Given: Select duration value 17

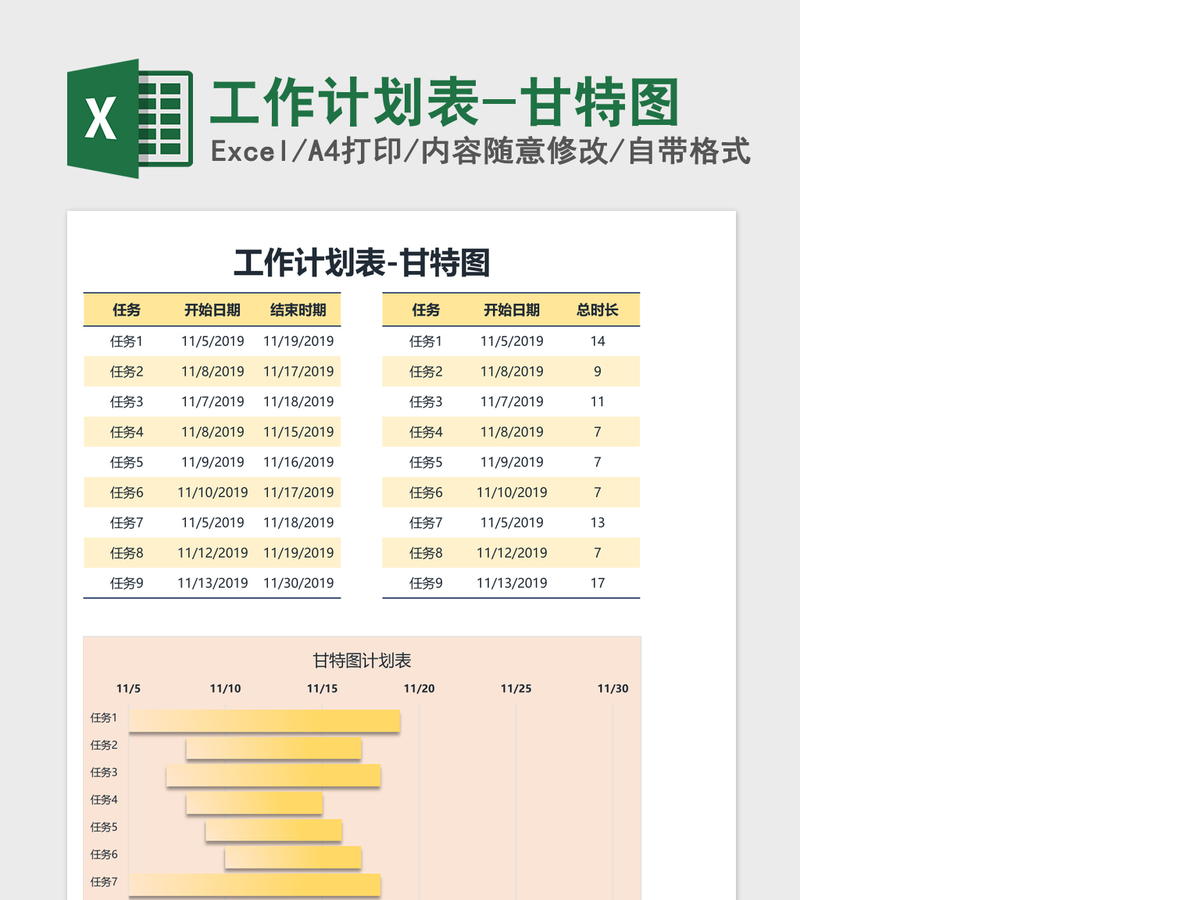Looking at the screenshot, I should (597, 583).
